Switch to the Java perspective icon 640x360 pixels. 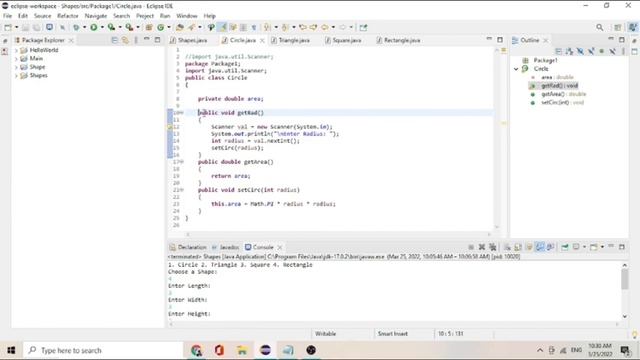(x=632, y=27)
